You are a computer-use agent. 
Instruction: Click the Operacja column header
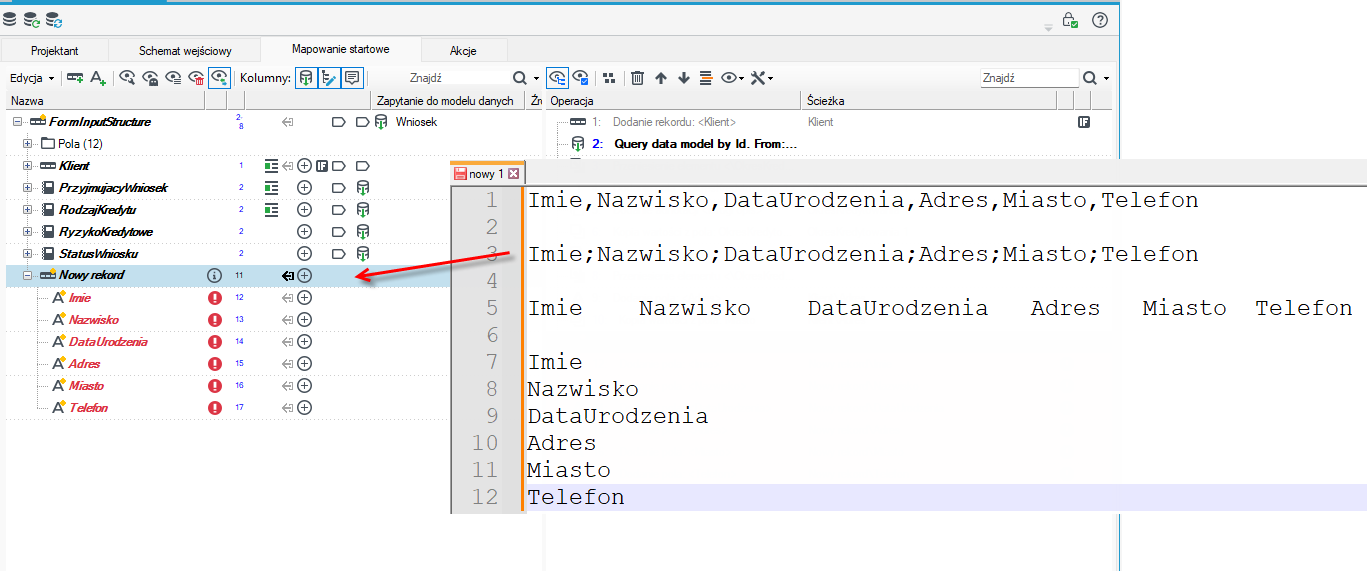tap(673, 101)
